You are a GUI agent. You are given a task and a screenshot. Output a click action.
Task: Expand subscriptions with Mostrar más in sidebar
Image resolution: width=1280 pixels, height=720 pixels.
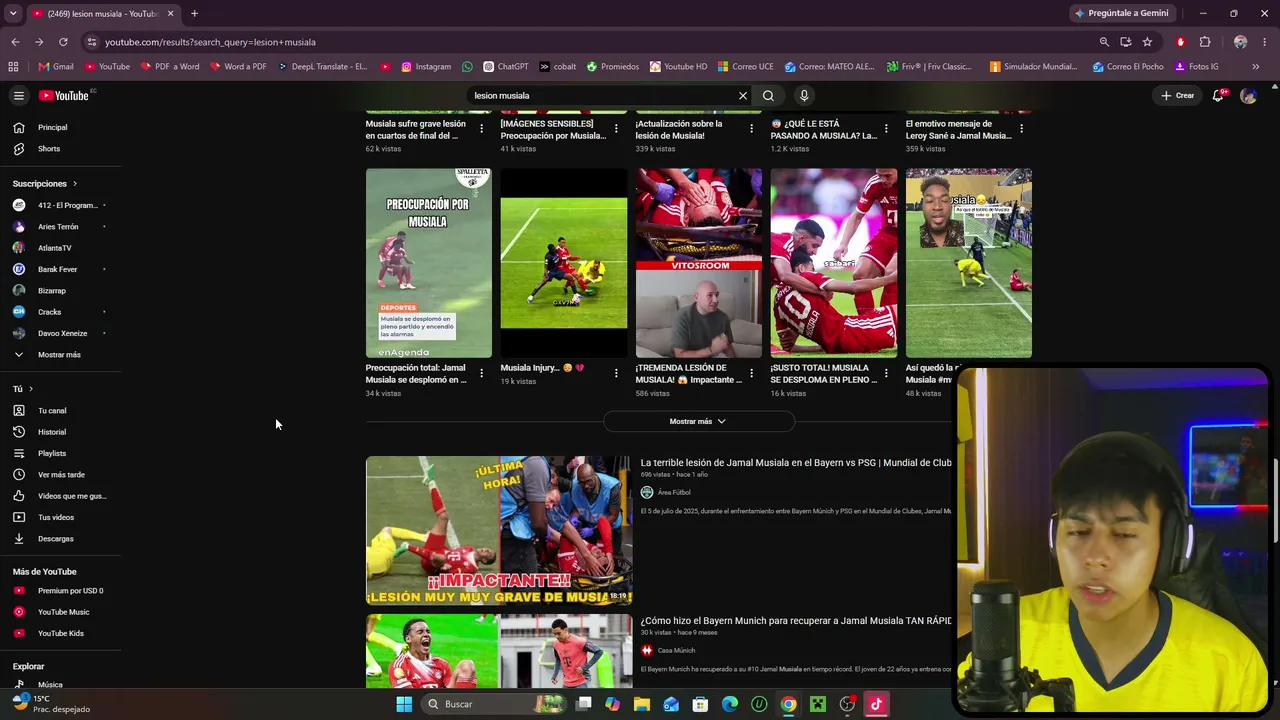click(x=61, y=355)
